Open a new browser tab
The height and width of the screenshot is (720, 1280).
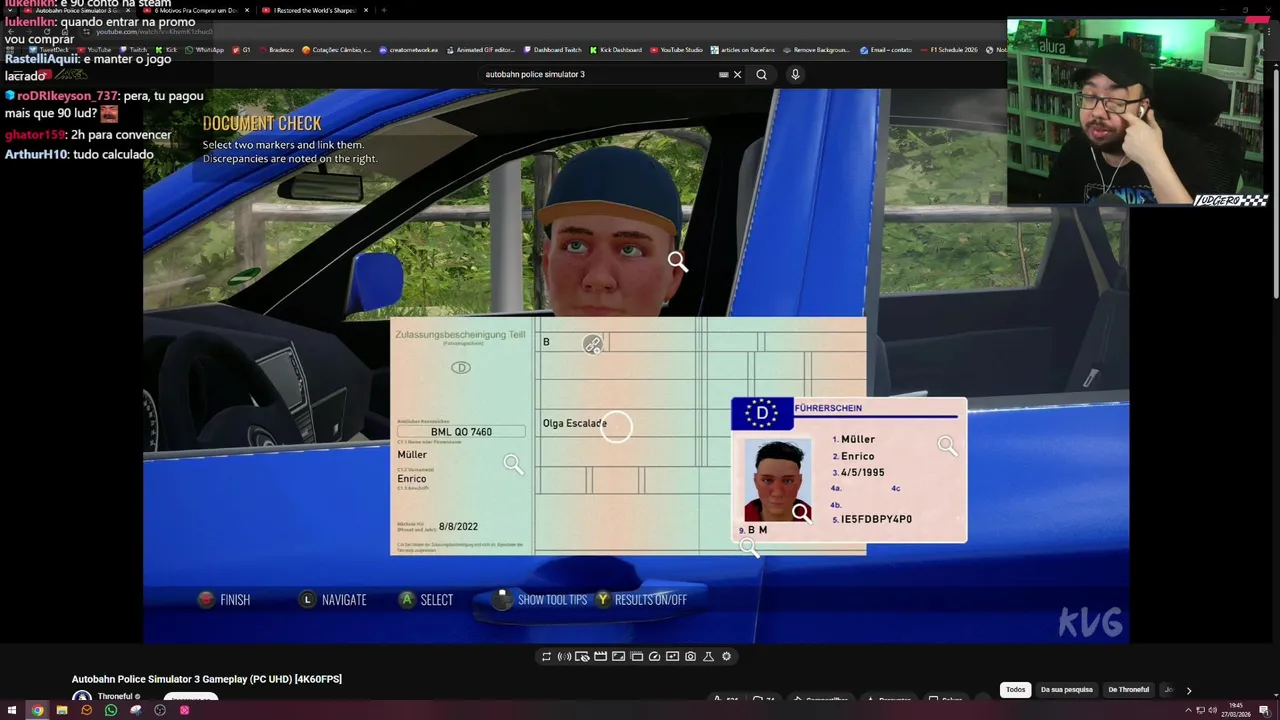coord(384,10)
